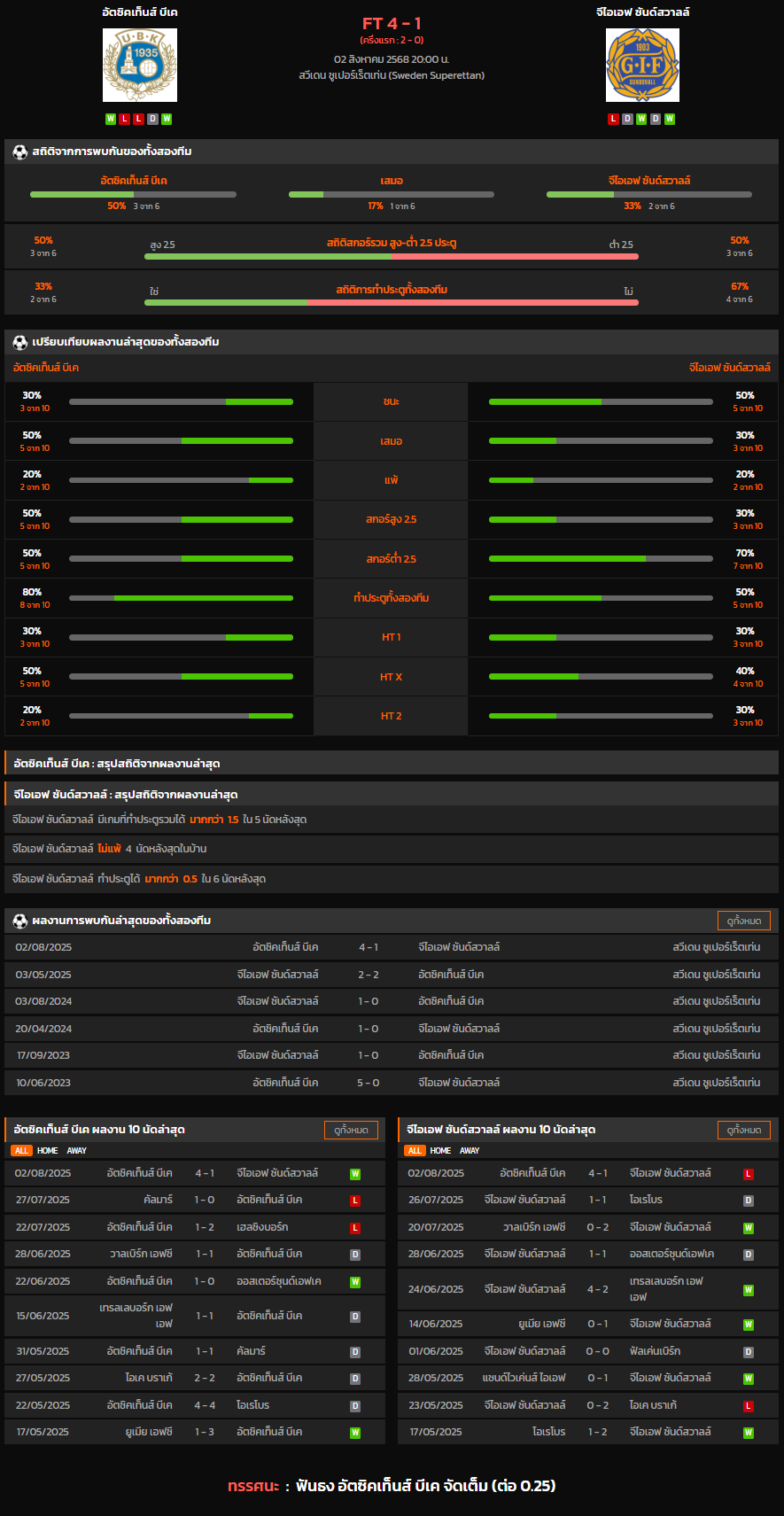Image resolution: width=784 pixels, height=1516 pixels.
Task: Click head-to-head row dated 20/04/2024
Action: click(x=392, y=1029)
